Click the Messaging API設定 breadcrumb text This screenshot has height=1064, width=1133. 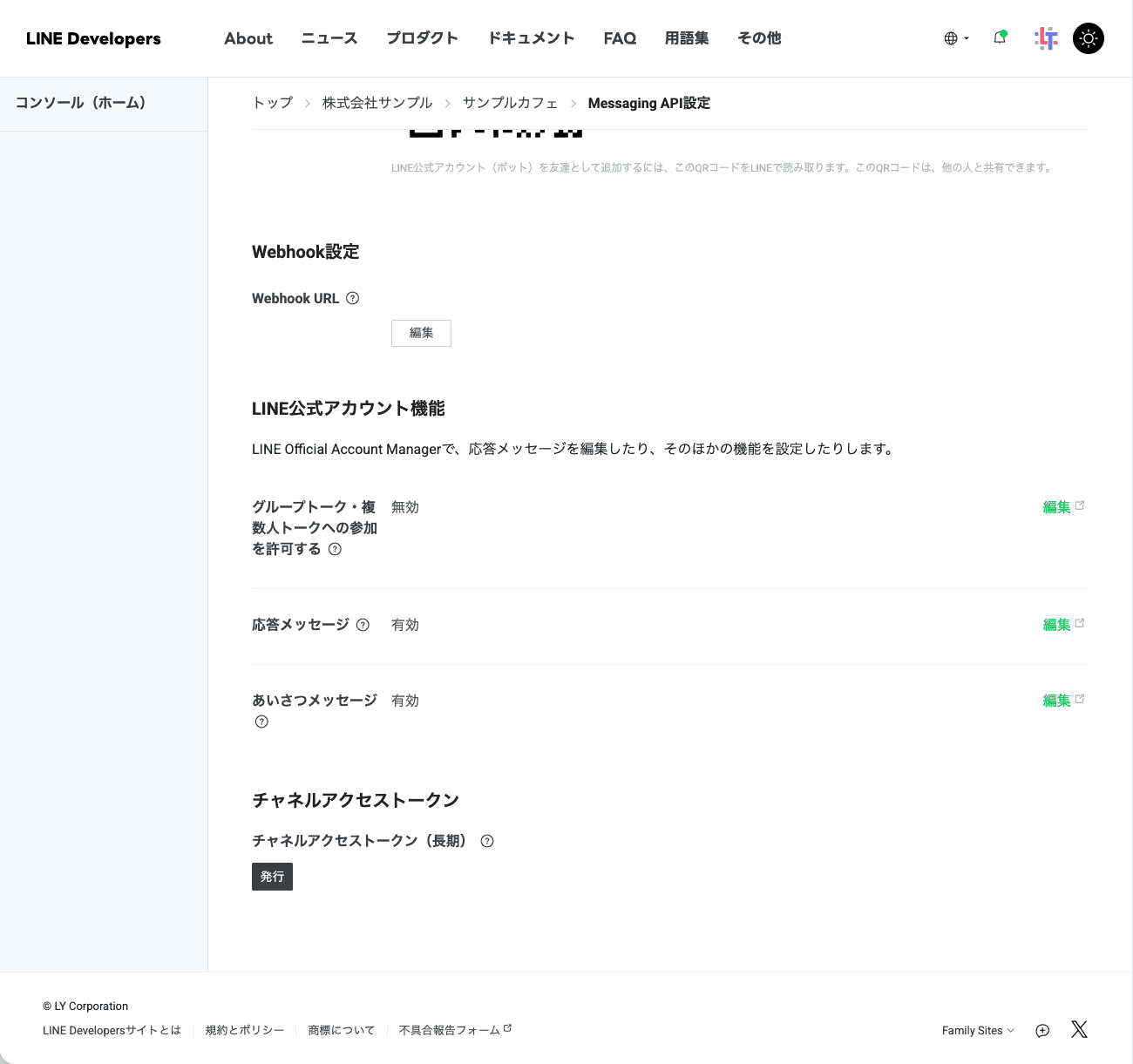[x=649, y=103]
